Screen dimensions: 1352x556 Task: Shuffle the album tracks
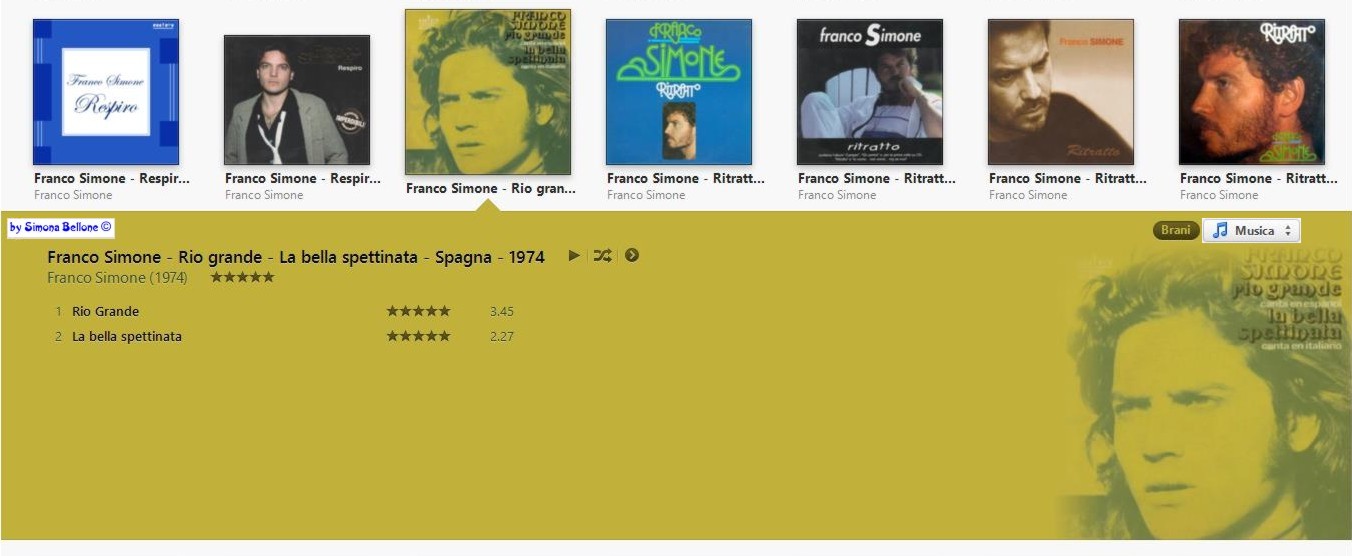coord(602,255)
